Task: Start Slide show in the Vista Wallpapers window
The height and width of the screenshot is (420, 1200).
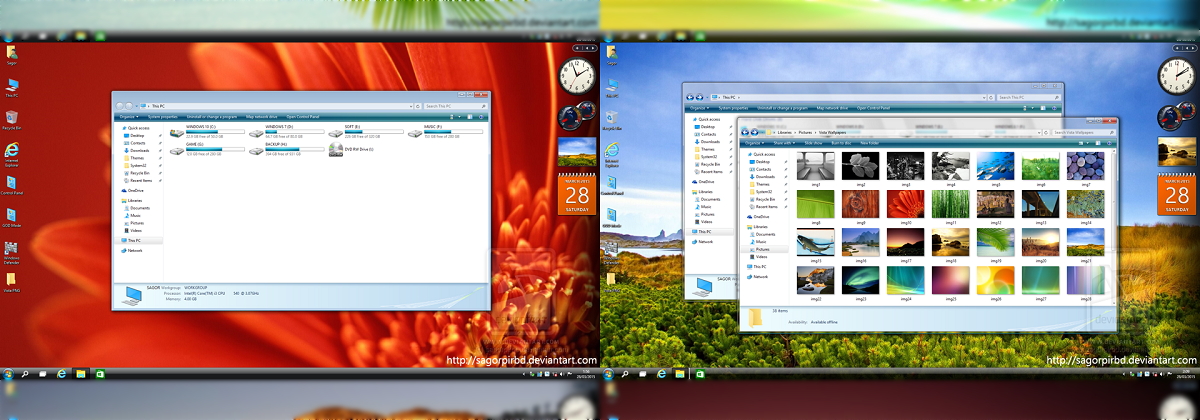Action: pyautogui.click(x=813, y=143)
